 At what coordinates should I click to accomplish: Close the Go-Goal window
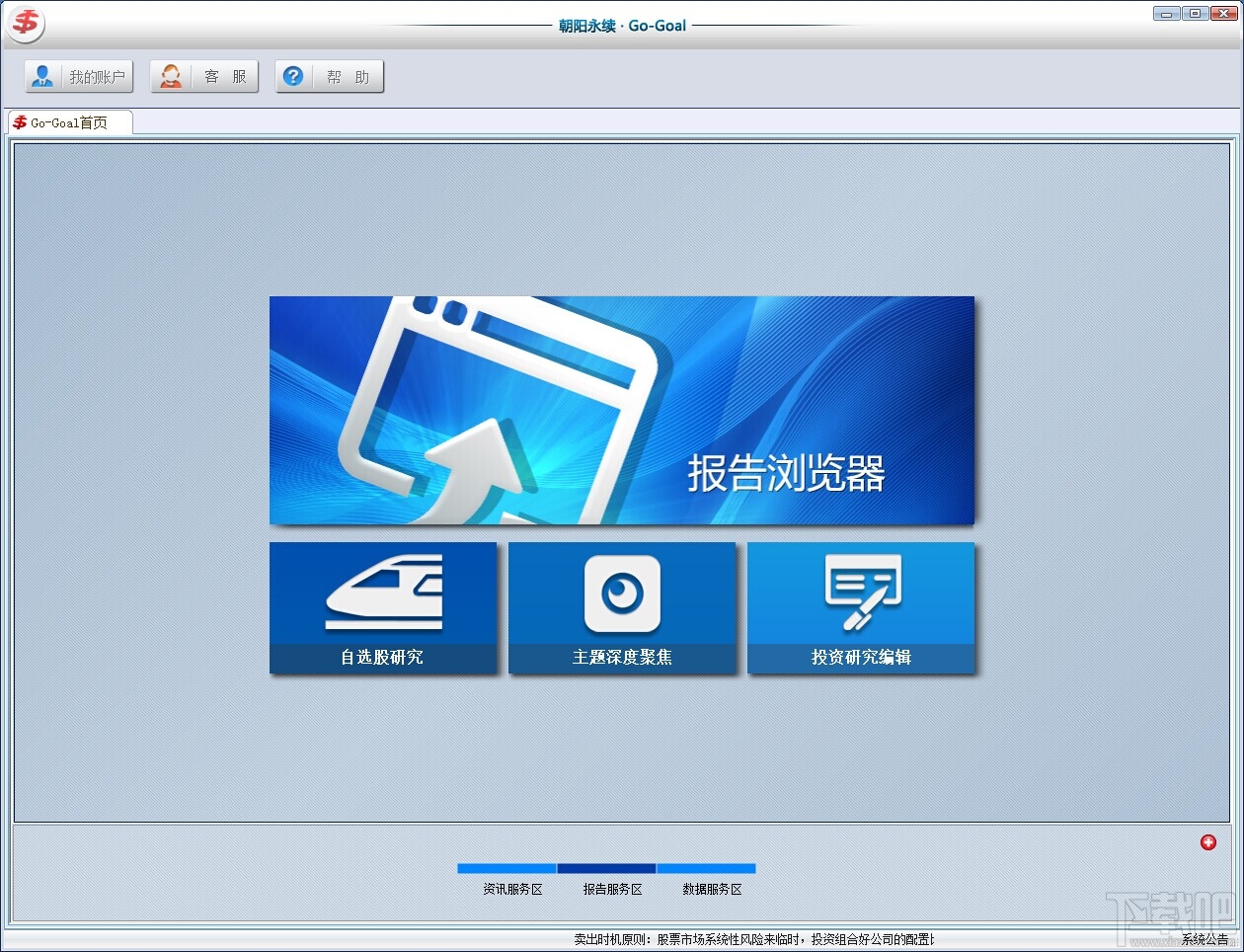click(x=1224, y=14)
